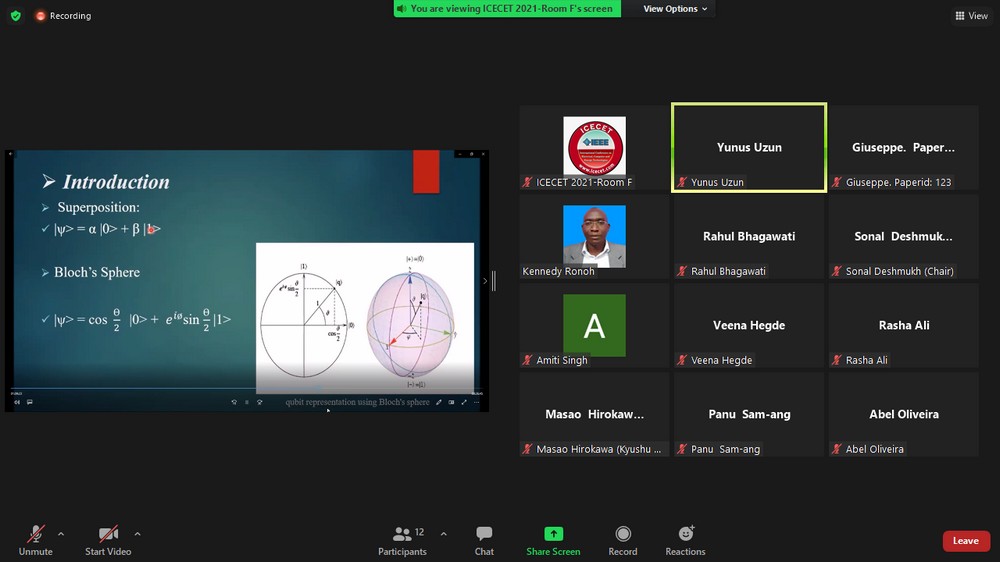The image size is (1000, 562).
Task: Click the Share Screen button
Action: 553,540
